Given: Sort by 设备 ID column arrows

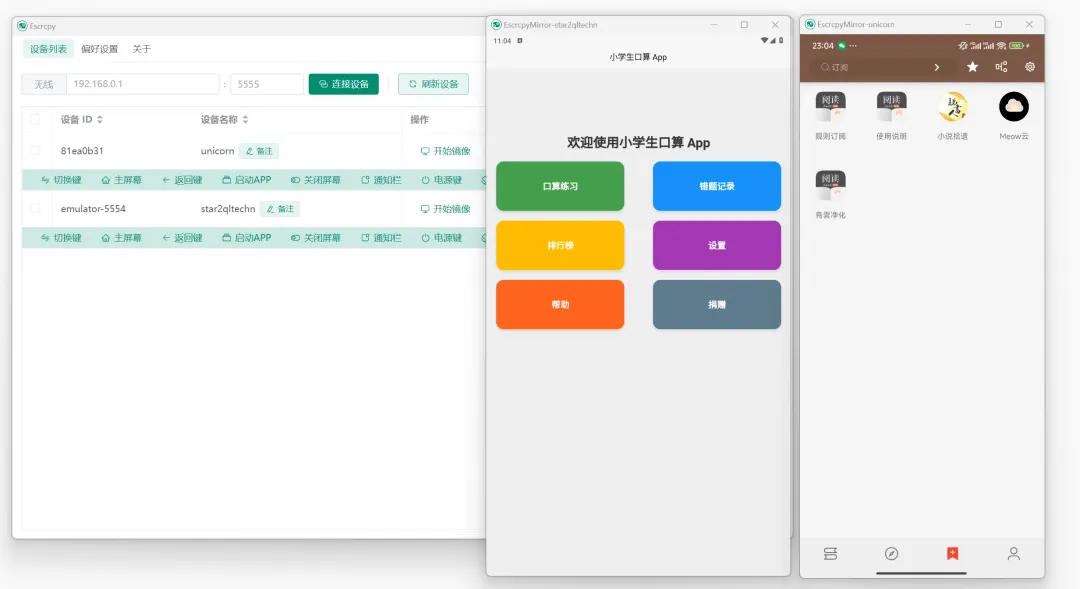Looking at the screenshot, I should (x=100, y=120).
